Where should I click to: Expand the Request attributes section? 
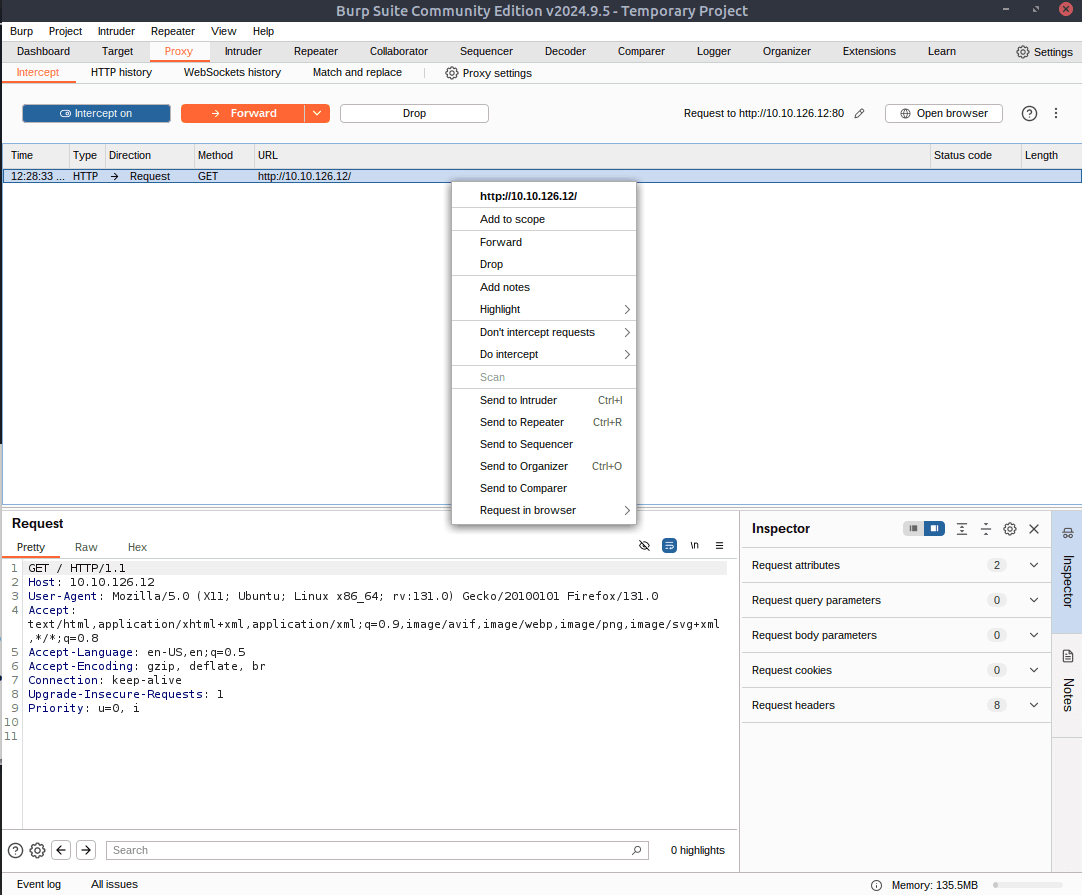[1034, 565]
